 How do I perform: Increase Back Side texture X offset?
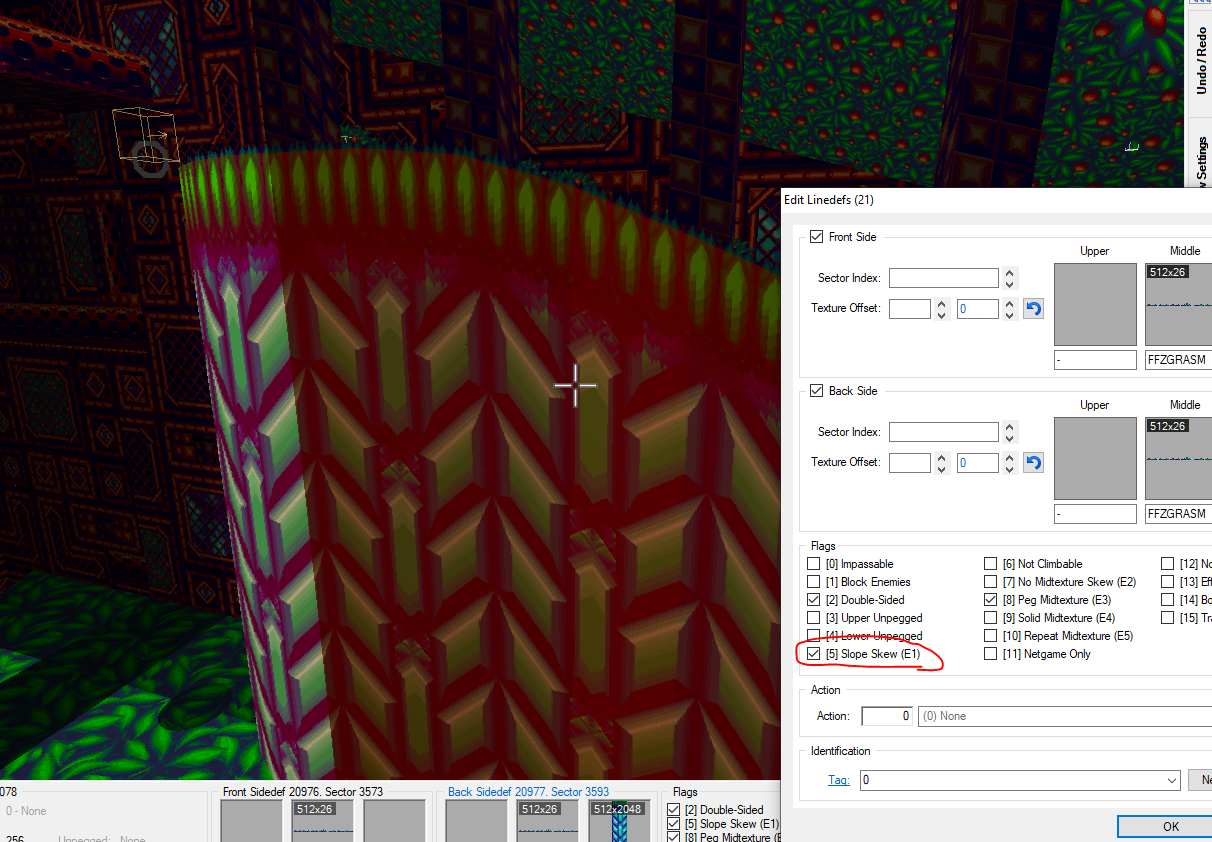[x=942, y=458]
